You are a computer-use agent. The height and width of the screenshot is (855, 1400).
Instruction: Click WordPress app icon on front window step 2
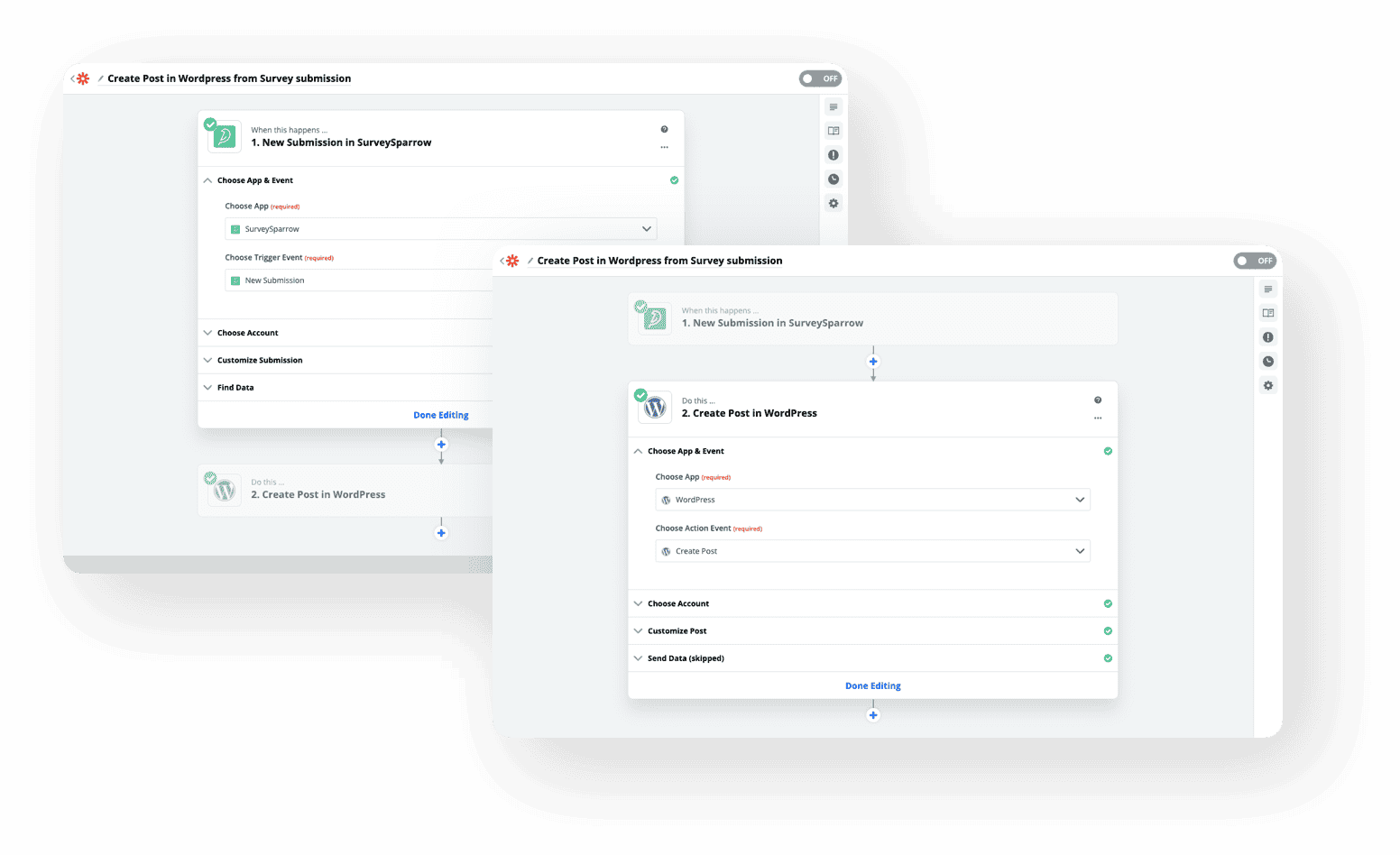pyautogui.click(x=655, y=408)
